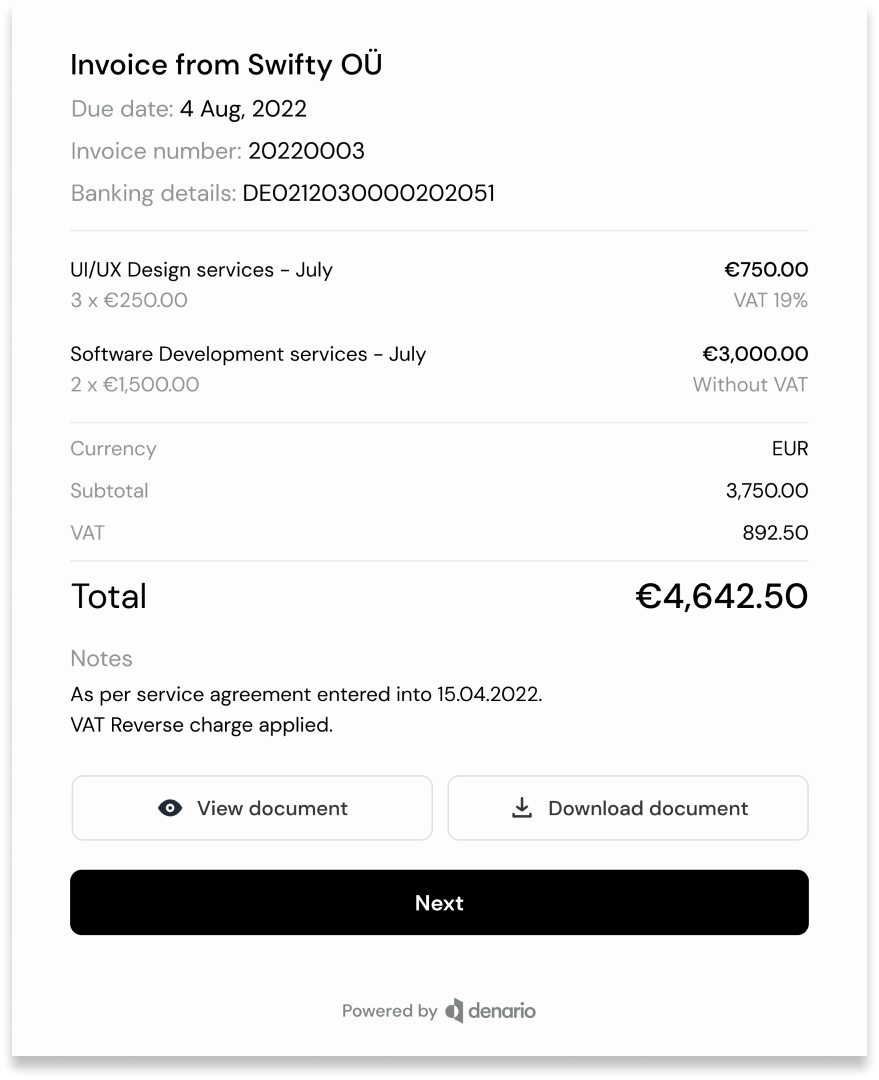
Task: Click the VAT Reverse charge note text
Action: tap(202, 725)
